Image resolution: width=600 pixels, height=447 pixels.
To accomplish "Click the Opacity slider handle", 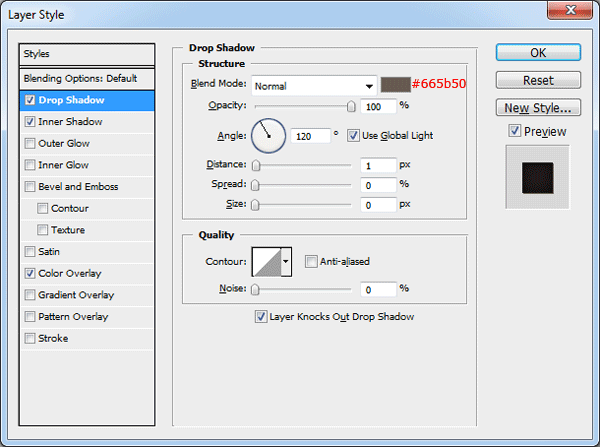I will 351,106.
